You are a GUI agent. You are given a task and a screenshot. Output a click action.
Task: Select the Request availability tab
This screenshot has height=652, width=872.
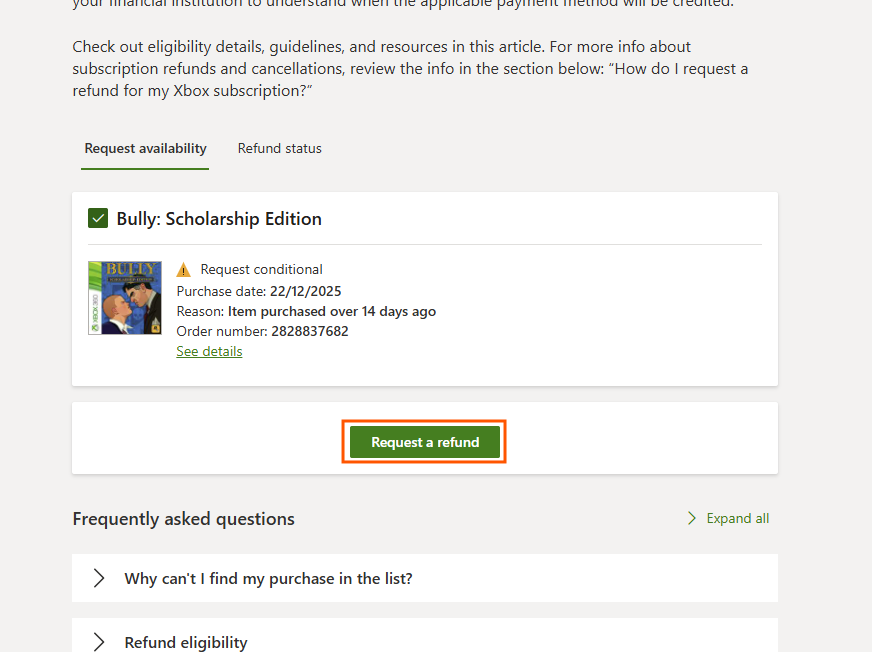tap(145, 149)
